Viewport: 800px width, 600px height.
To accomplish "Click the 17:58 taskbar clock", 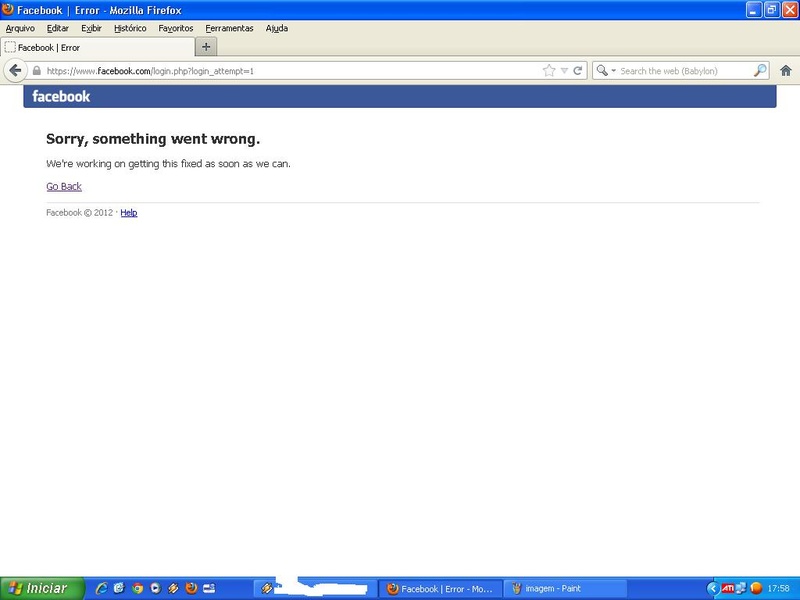I will click(778, 589).
